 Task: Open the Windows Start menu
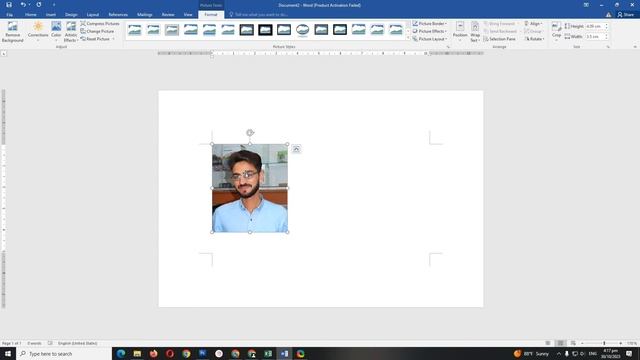(8, 353)
